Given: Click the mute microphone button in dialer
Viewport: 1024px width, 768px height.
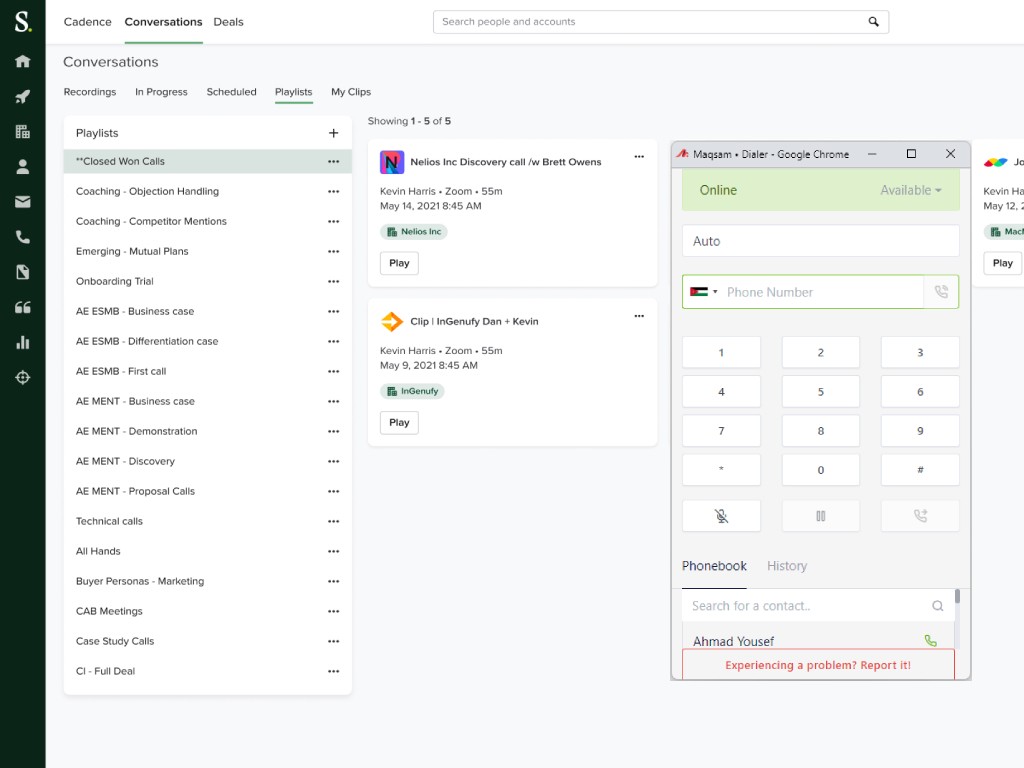Looking at the screenshot, I should 721,516.
